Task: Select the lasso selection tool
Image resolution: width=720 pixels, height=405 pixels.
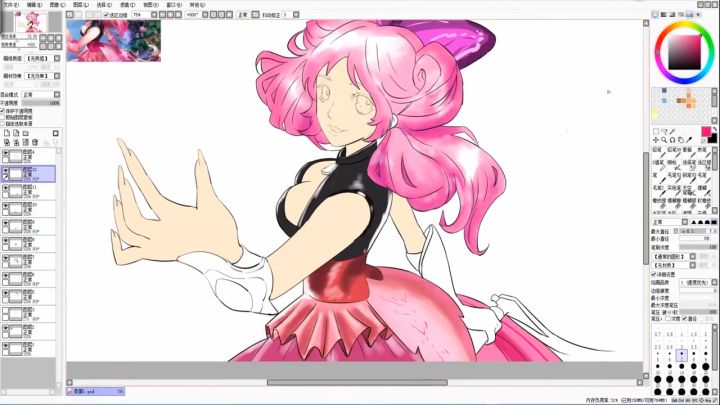Action: coord(664,131)
